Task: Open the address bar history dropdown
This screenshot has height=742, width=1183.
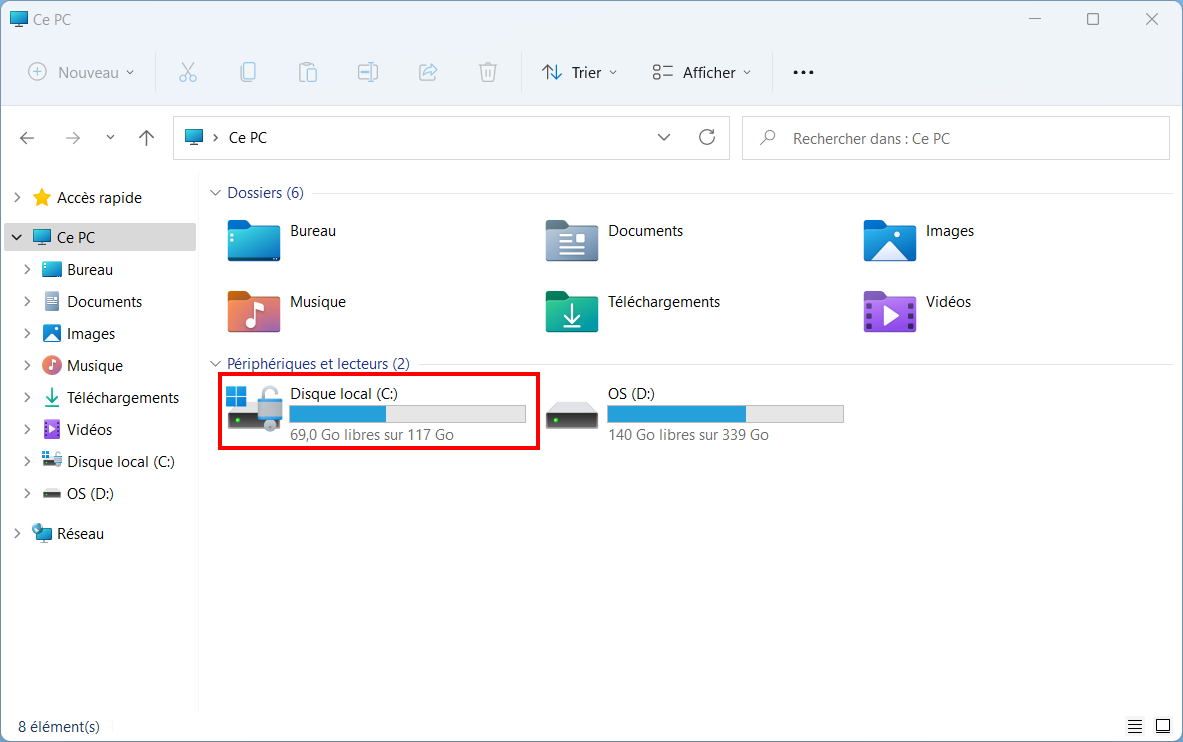Action: click(664, 137)
